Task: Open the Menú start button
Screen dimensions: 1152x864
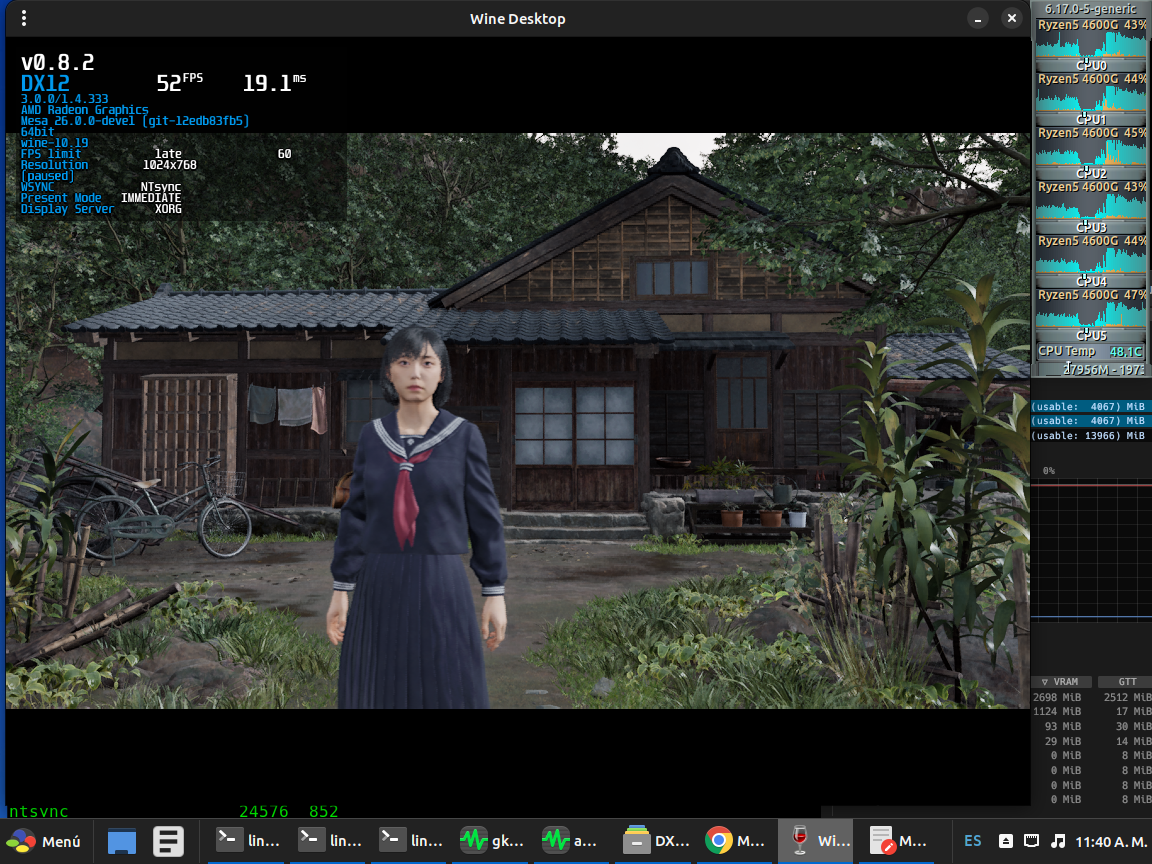Action: [x=43, y=841]
